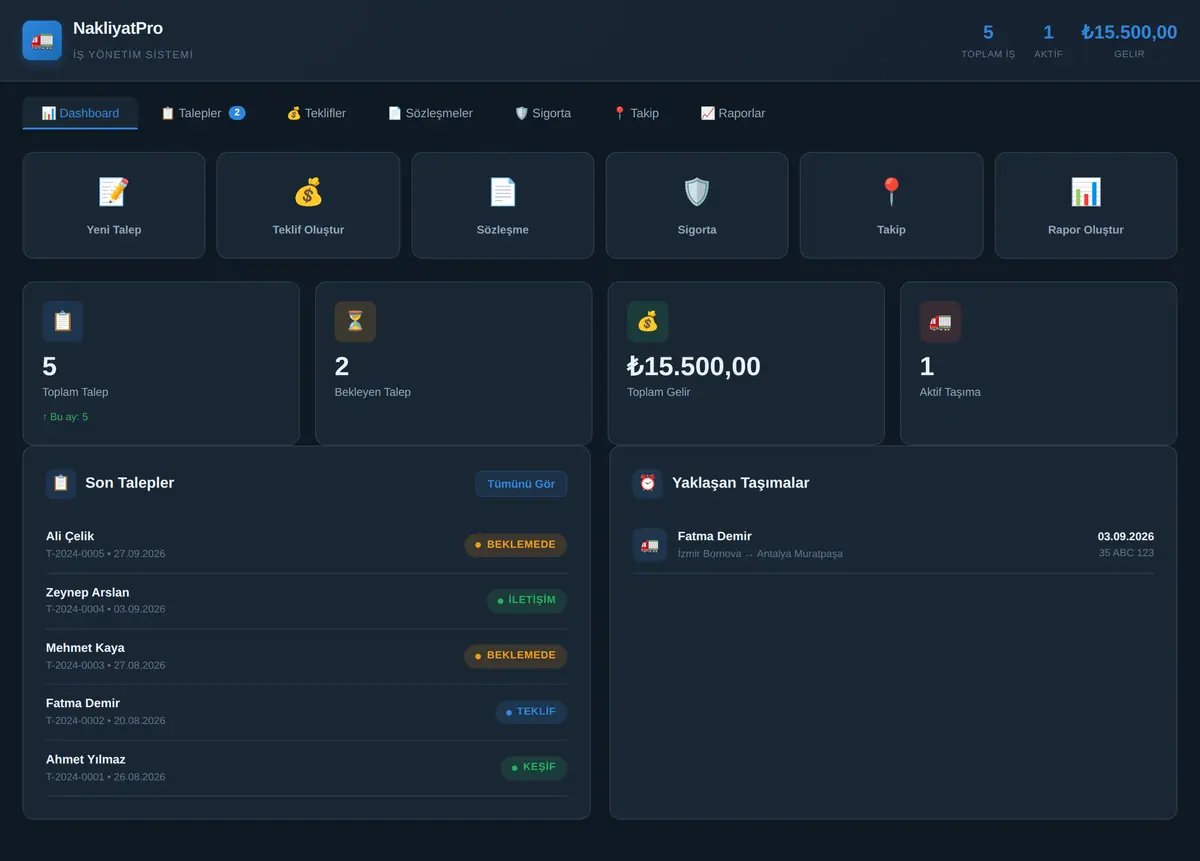Click the notification count badge on Talepler
Viewport: 1200px width, 861px height.
(237, 113)
